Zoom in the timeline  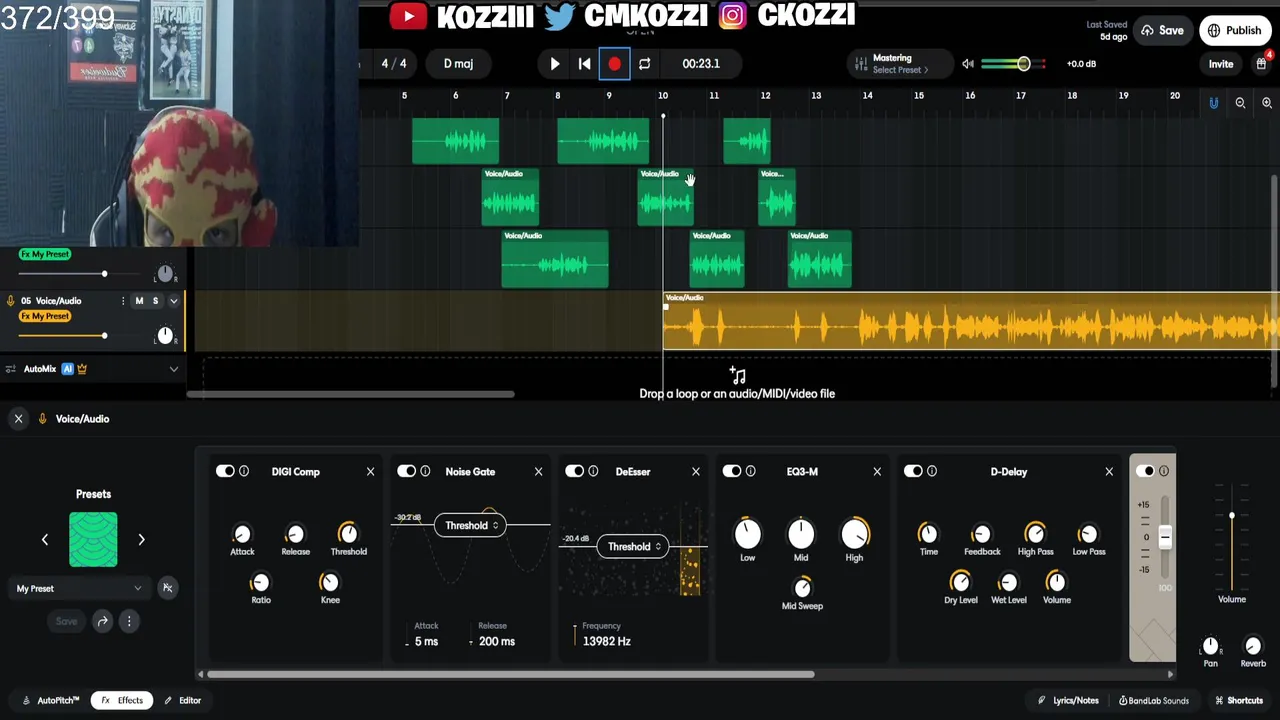pyautogui.click(x=1267, y=103)
